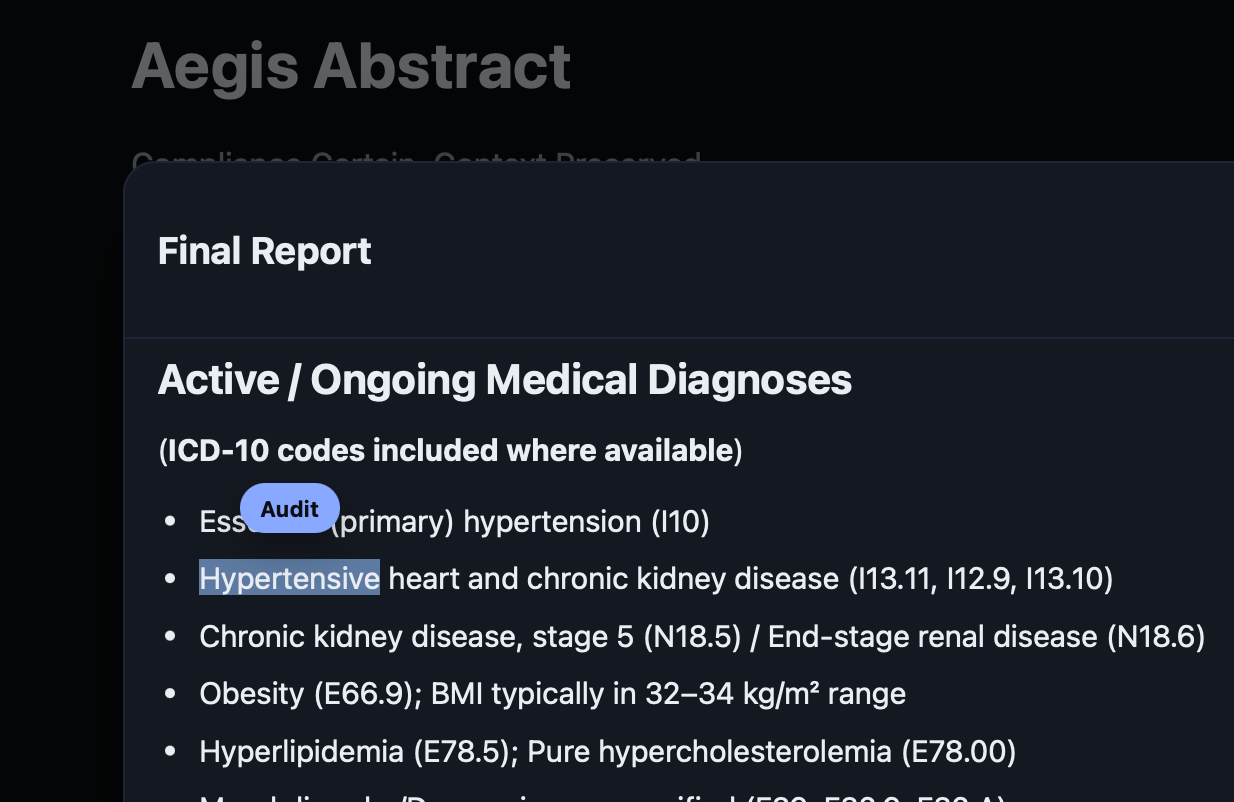Select the highlighted word Hypertensive
This screenshot has width=1234, height=802.
288,578
